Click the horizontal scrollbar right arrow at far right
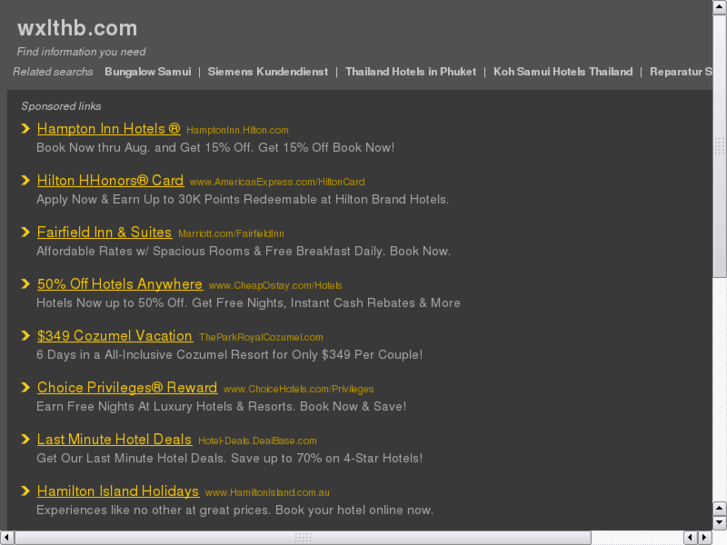The image size is (727, 545). (x=705, y=538)
